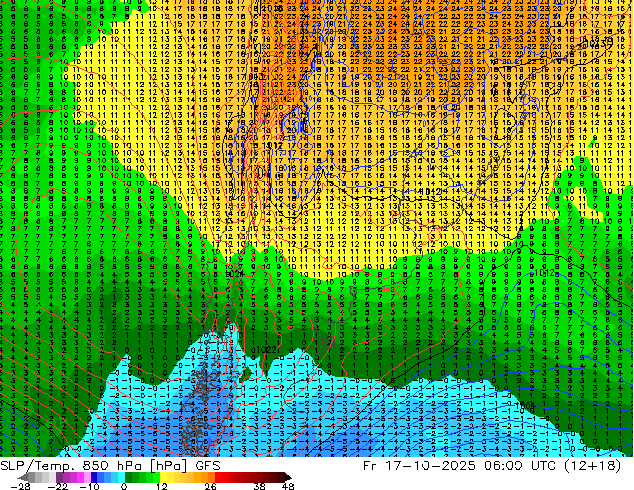Click the '48' label under the color scale
634x490 pixels.
click(x=288, y=486)
